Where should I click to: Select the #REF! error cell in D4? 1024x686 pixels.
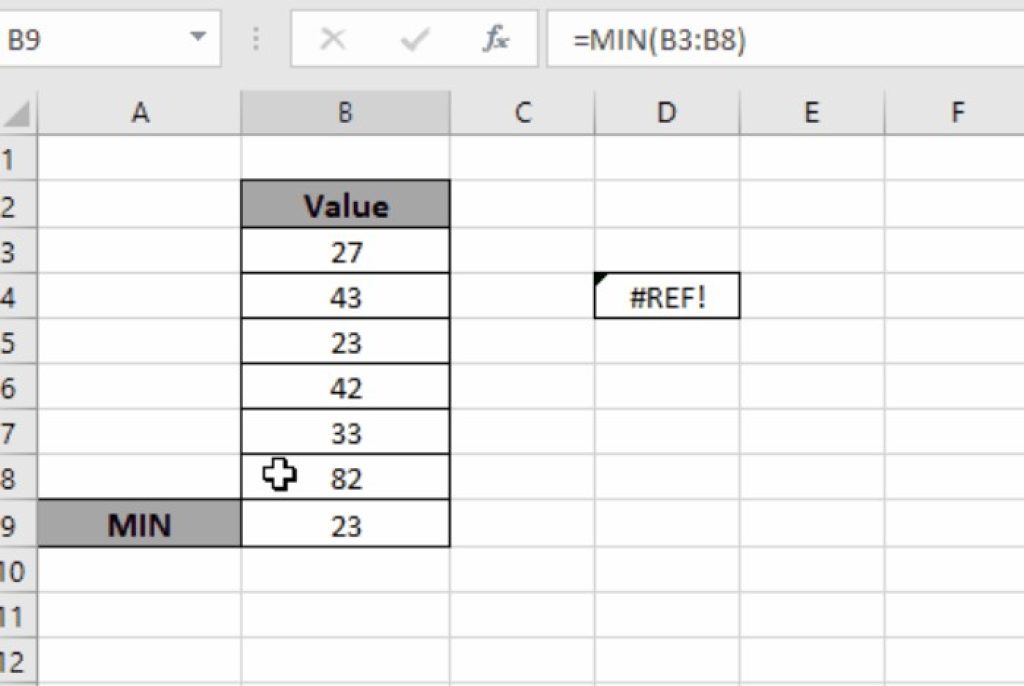pyautogui.click(x=666, y=295)
